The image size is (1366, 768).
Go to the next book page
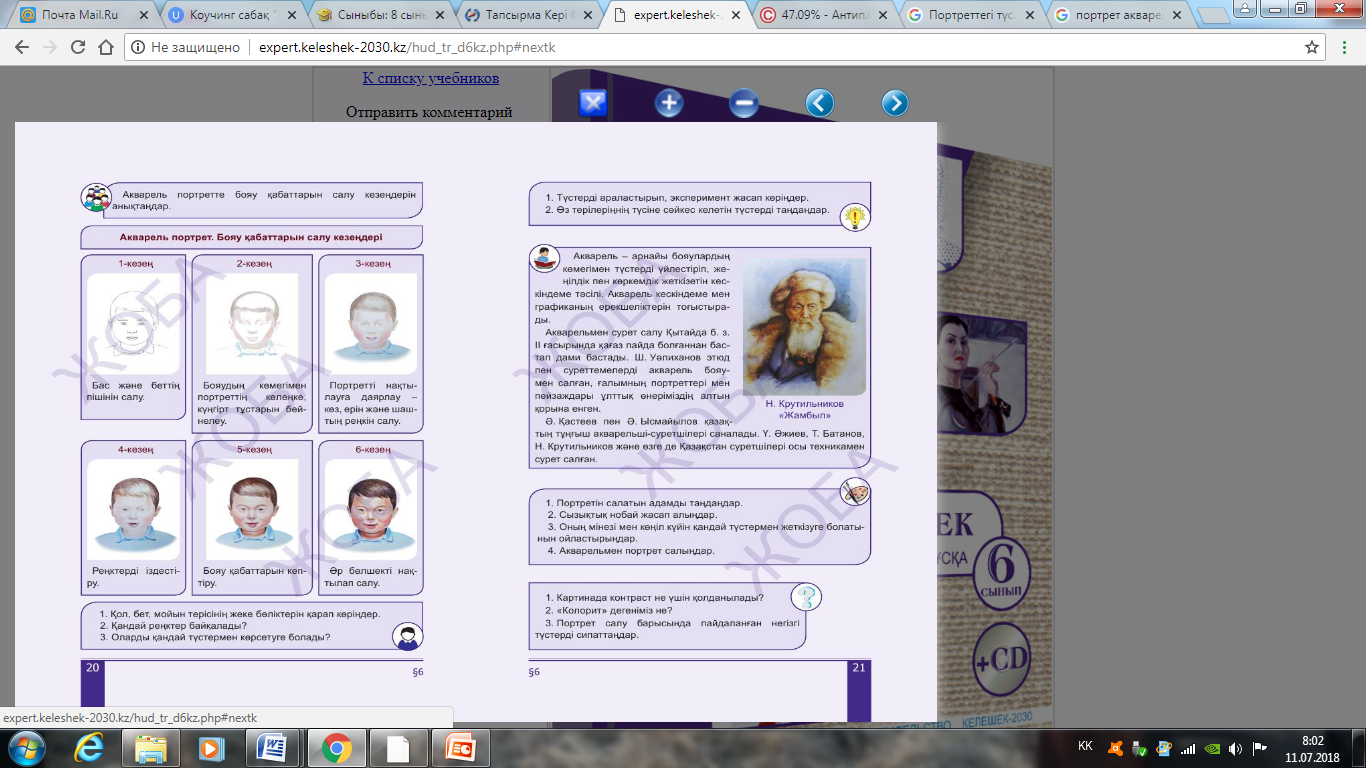coord(895,103)
